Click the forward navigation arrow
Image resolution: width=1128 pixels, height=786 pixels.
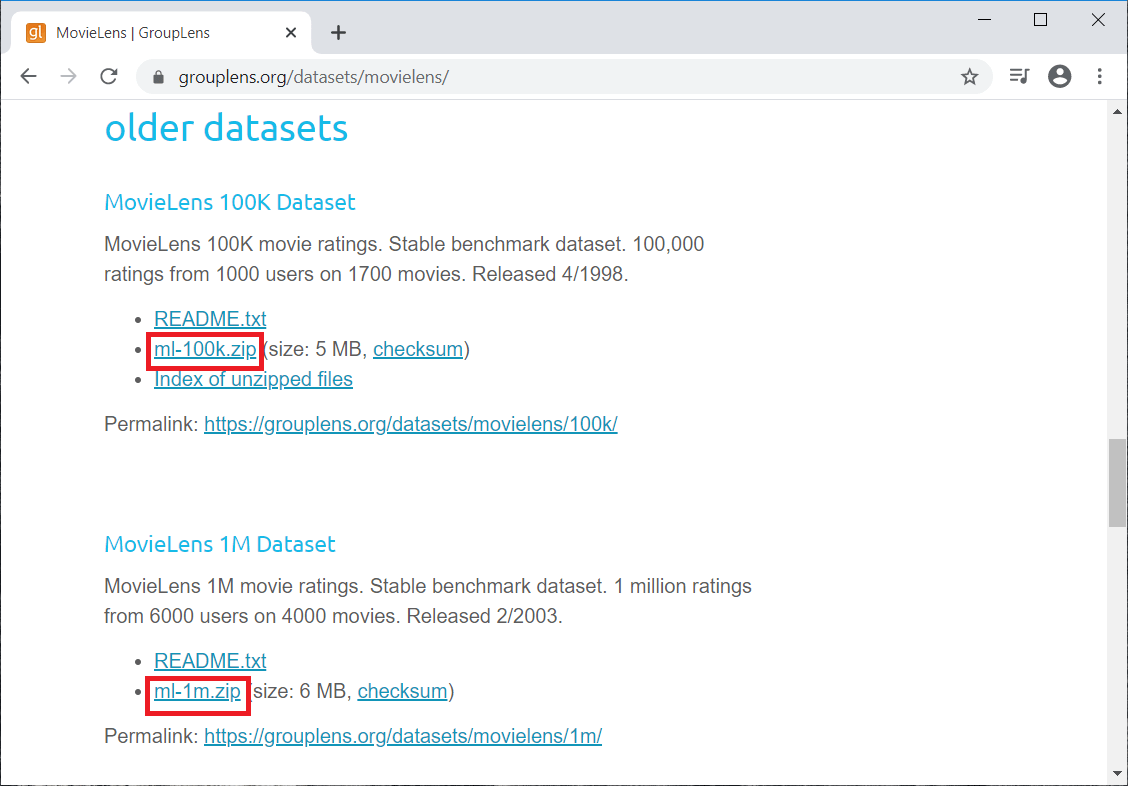click(x=68, y=77)
